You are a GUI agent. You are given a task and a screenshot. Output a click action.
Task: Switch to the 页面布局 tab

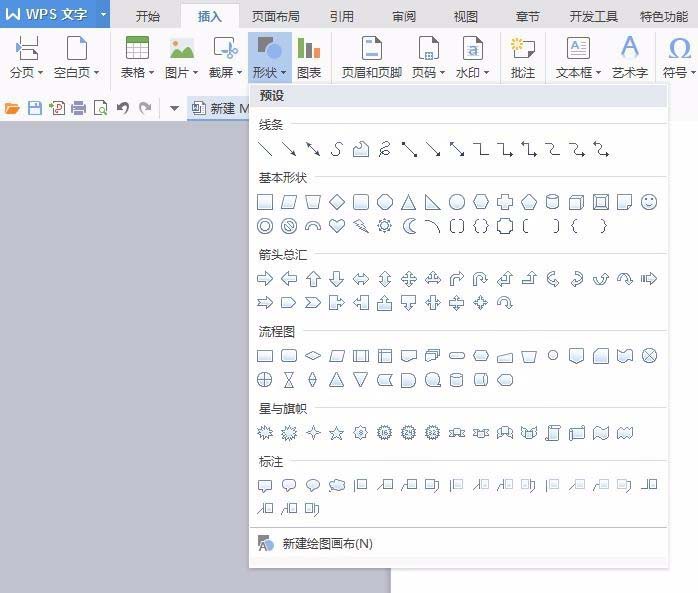coord(275,16)
